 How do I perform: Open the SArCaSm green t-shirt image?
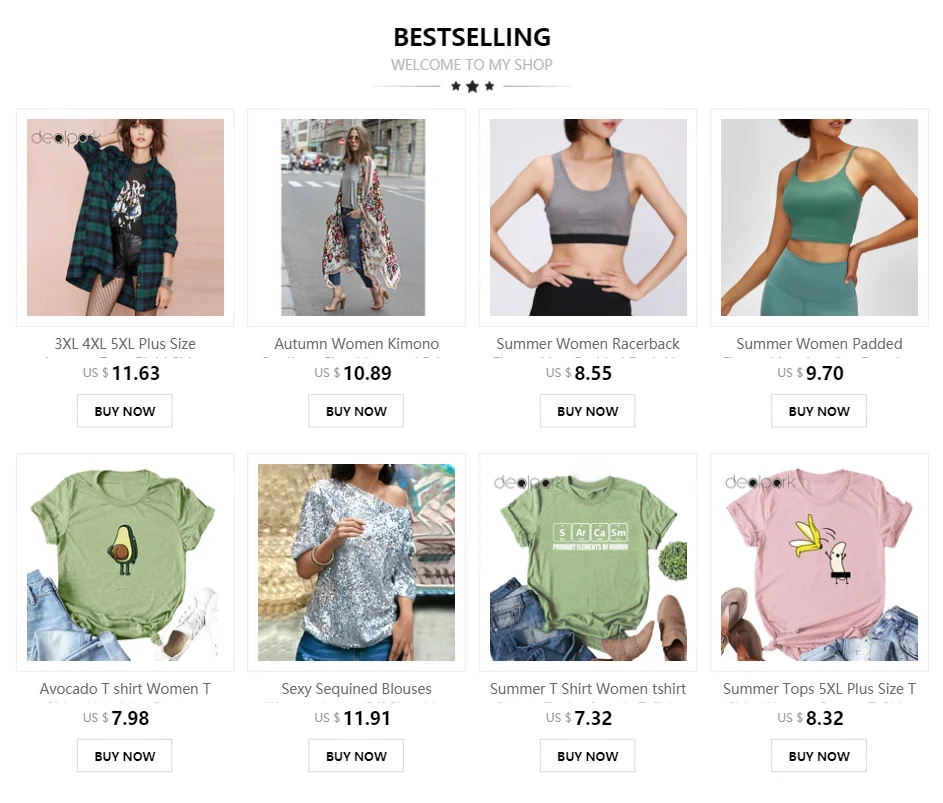pos(588,562)
